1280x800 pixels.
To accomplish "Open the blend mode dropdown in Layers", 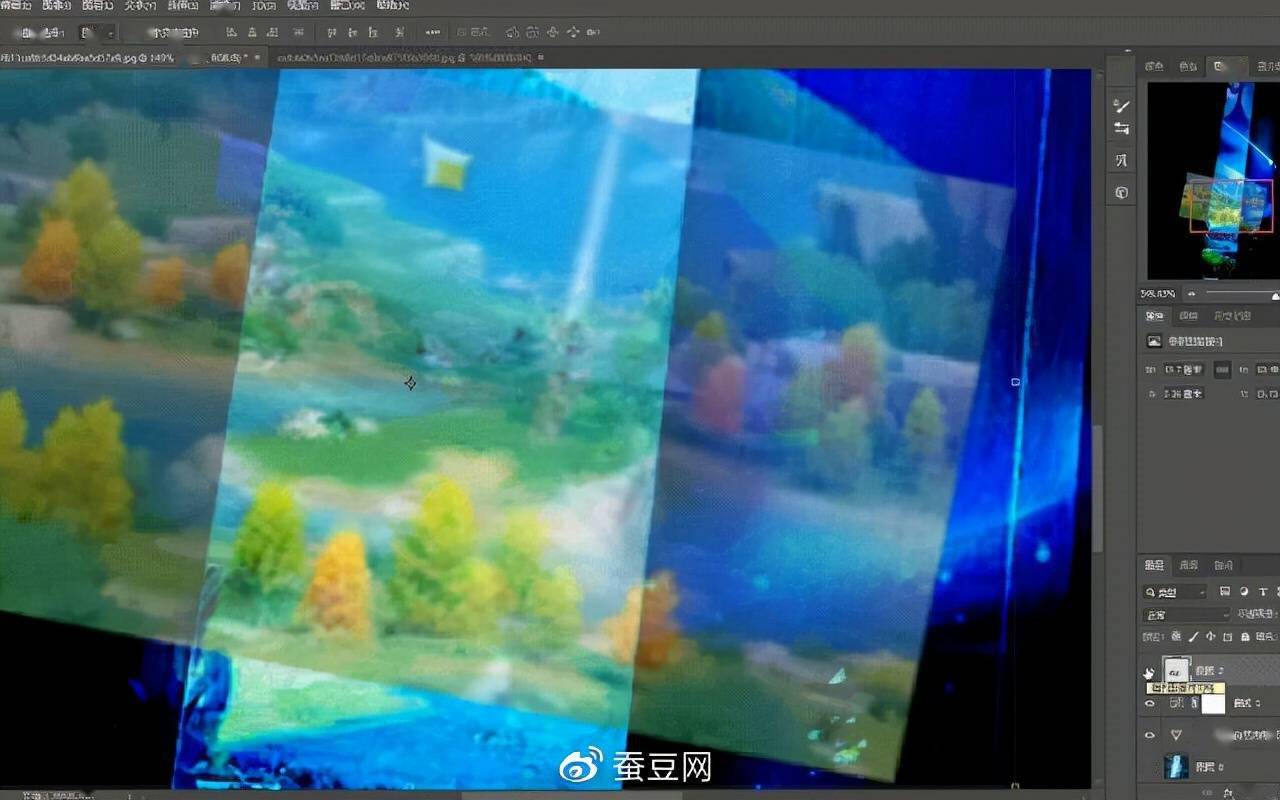I will 1187,614.
